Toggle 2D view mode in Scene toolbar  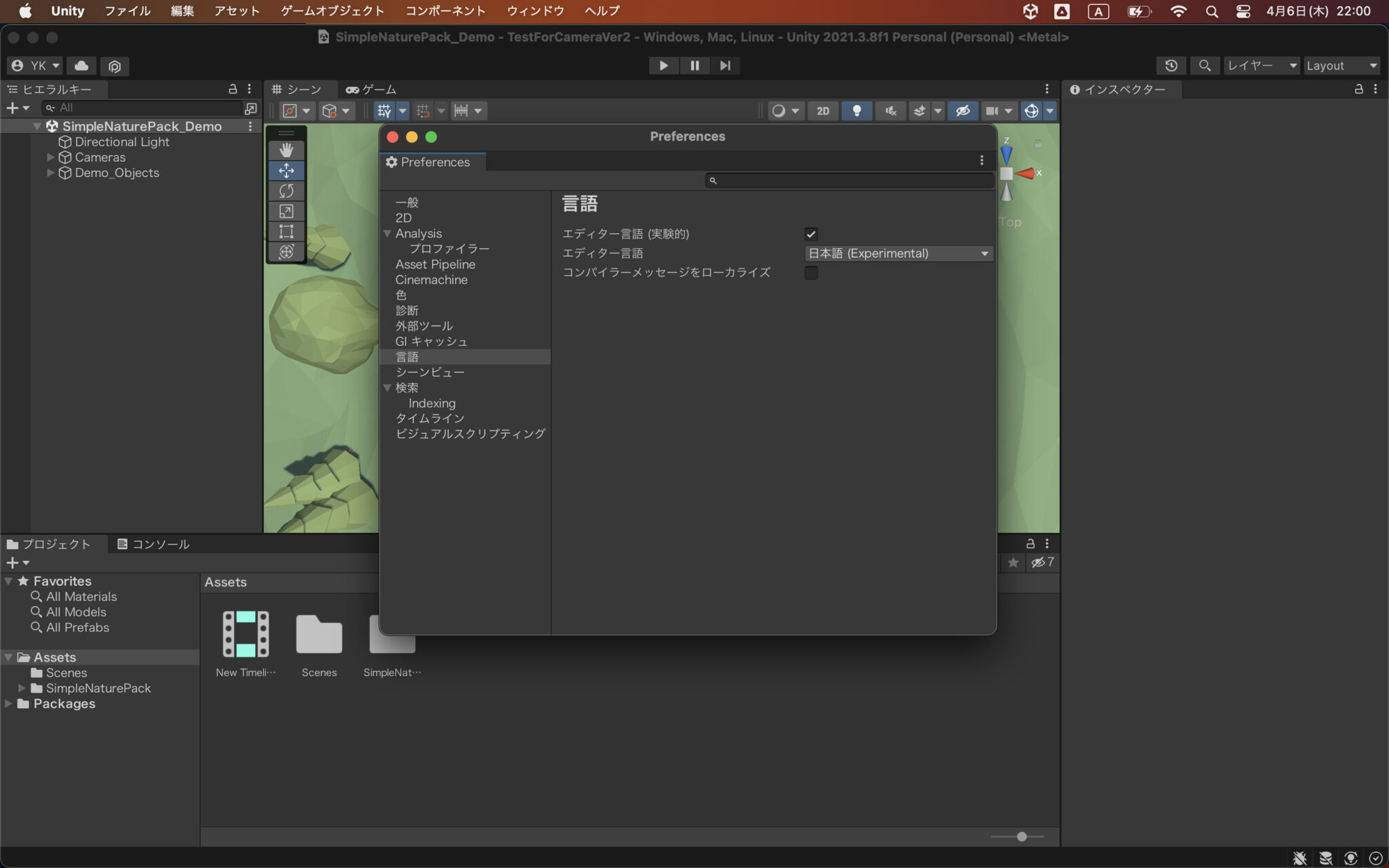pos(823,111)
